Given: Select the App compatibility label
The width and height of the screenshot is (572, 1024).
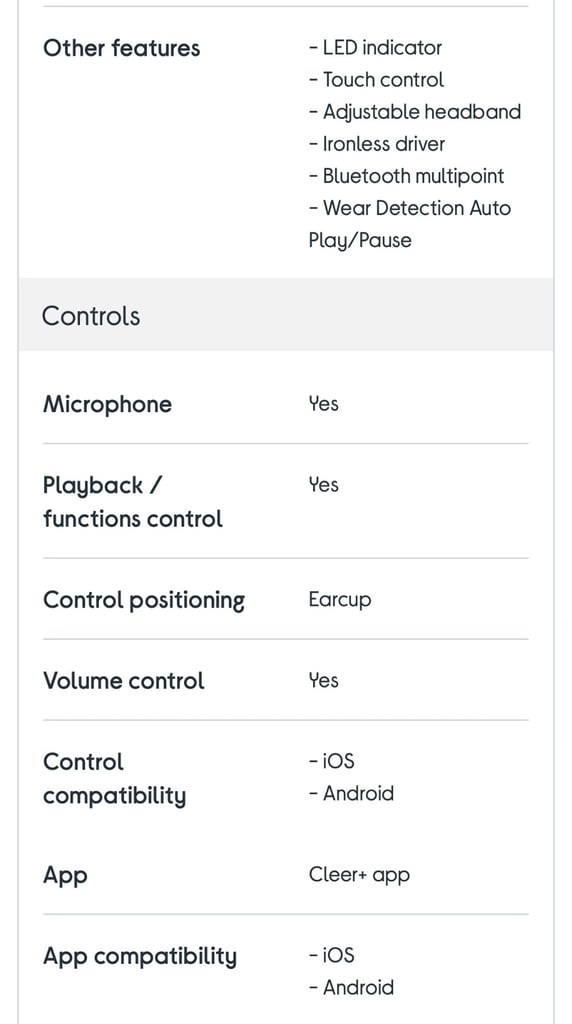Looking at the screenshot, I should pyautogui.click(x=140, y=957).
